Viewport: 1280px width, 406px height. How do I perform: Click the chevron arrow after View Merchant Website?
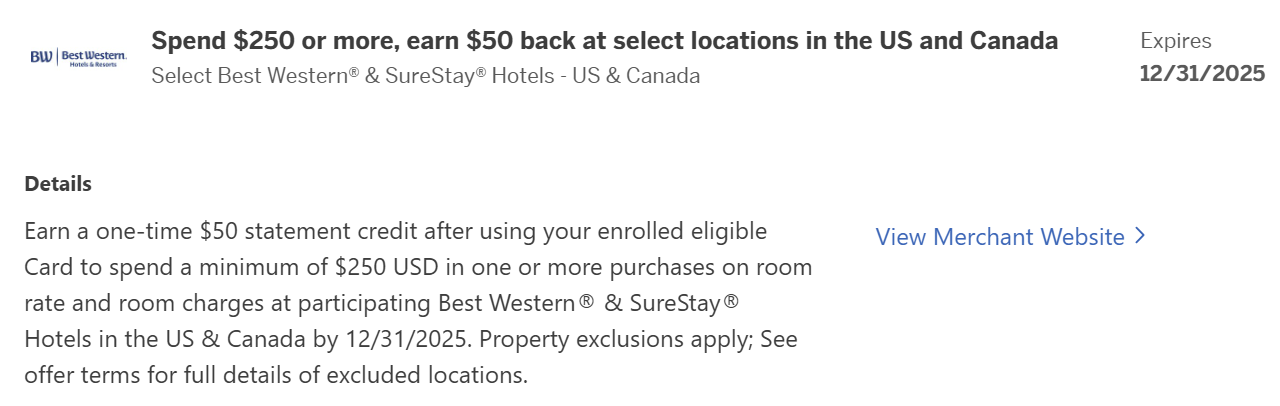pyautogui.click(x=1140, y=237)
